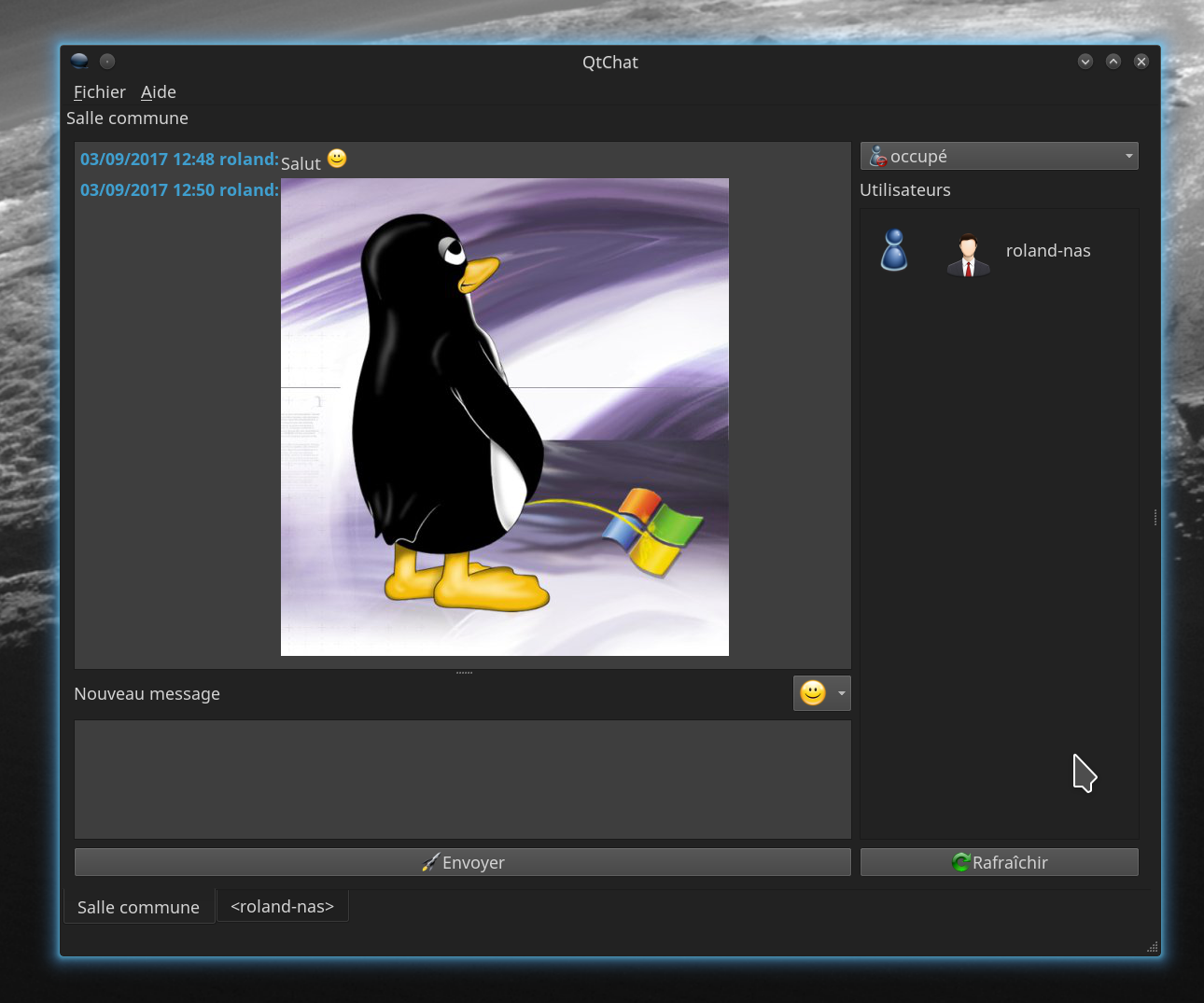Open the Fichier menu
Screen dimensions: 1204x1003
click(x=99, y=92)
